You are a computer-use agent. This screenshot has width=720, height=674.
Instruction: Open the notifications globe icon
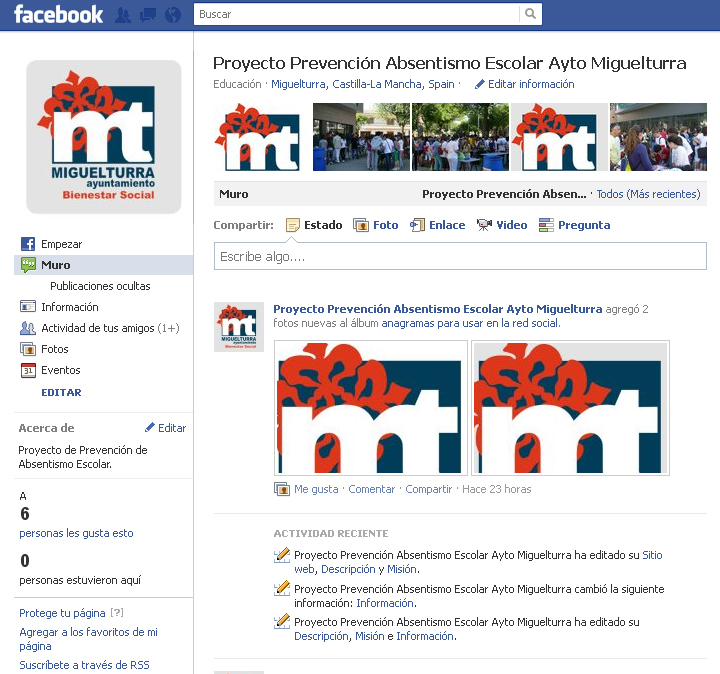click(x=173, y=15)
